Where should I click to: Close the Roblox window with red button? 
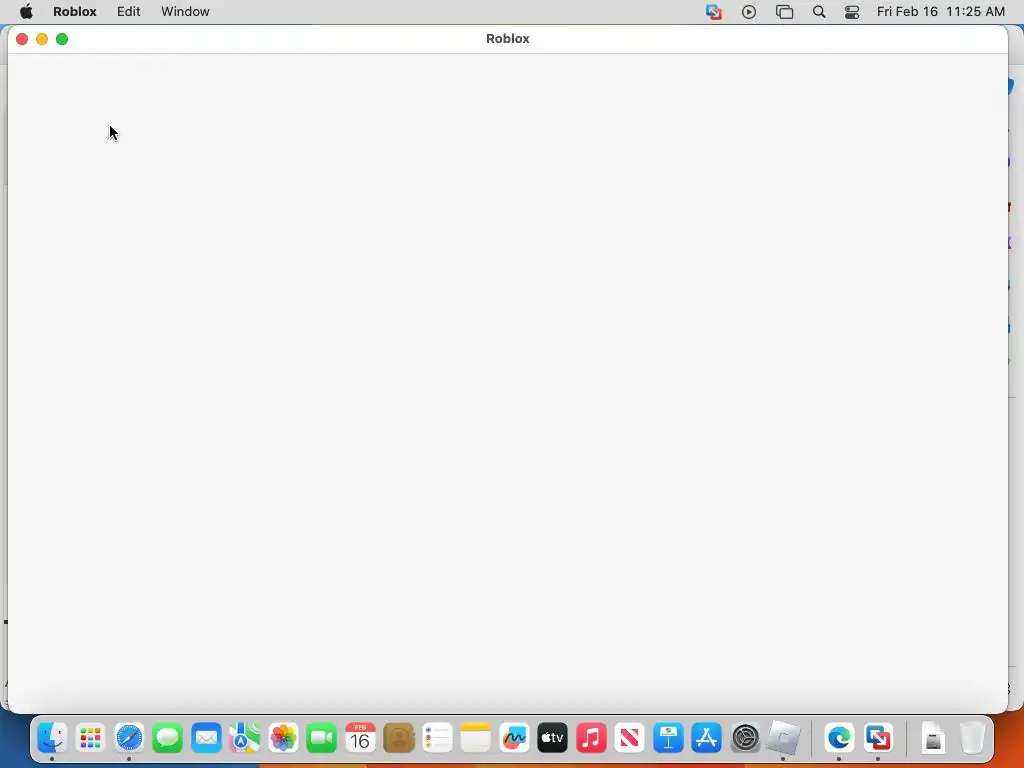[22, 39]
